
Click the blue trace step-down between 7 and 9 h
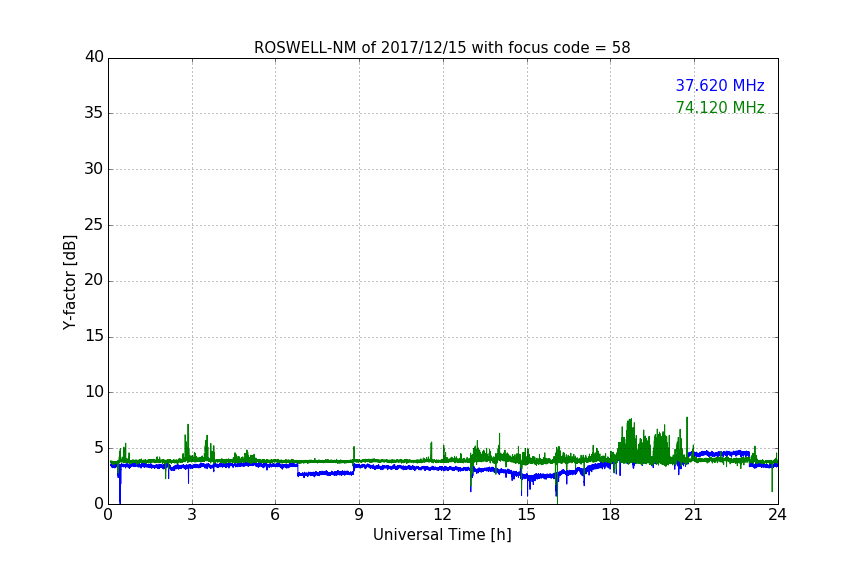(326, 473)
